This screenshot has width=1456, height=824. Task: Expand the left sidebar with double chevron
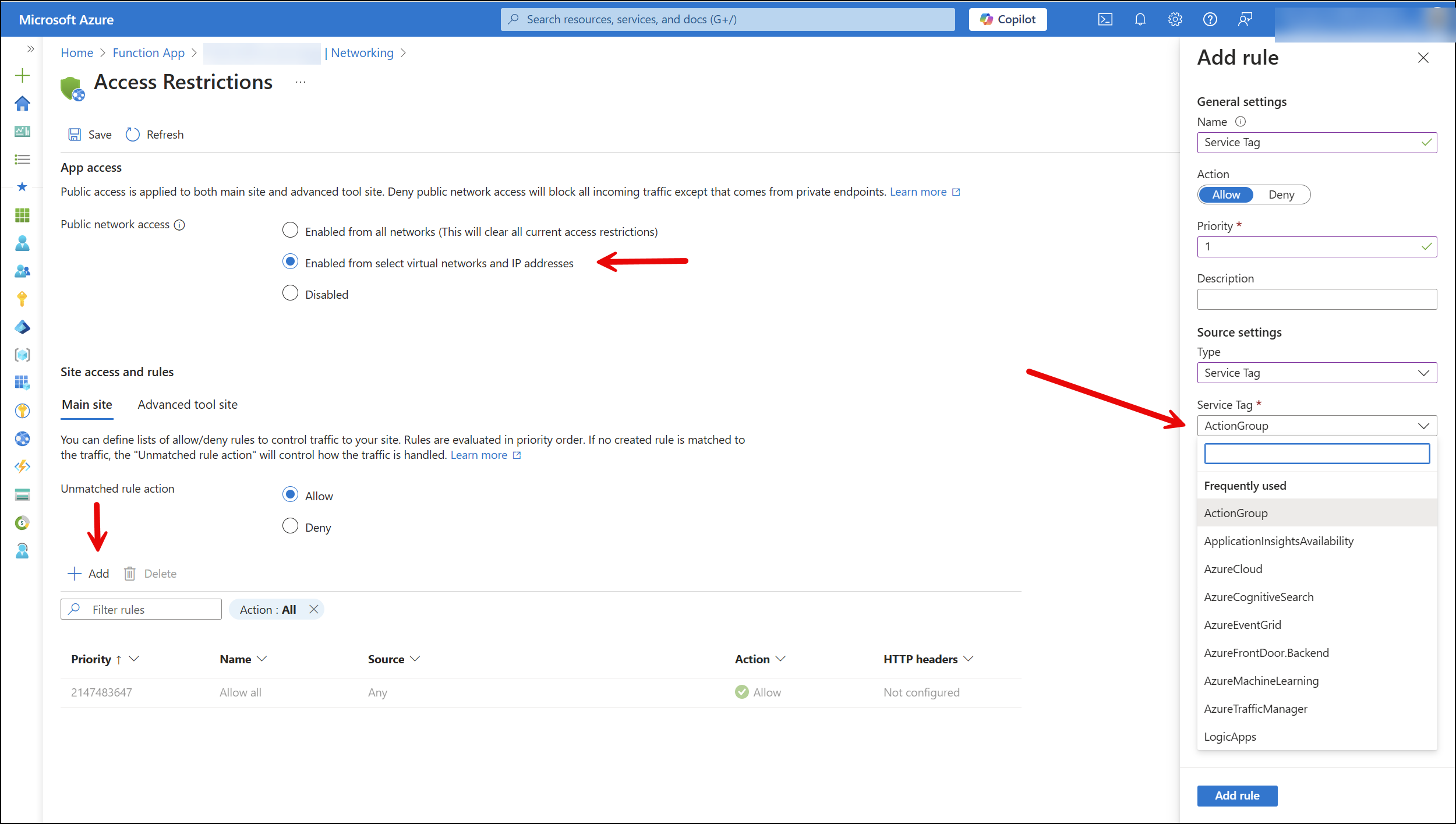point(30,49)
